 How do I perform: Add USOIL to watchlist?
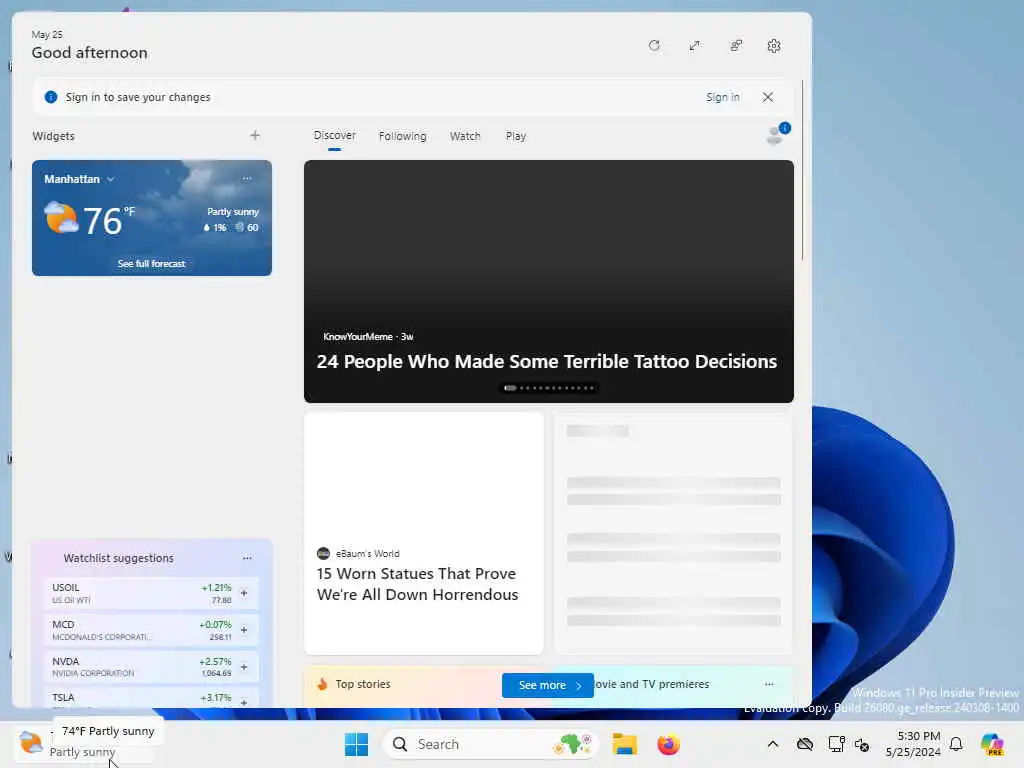click(244, 593)
